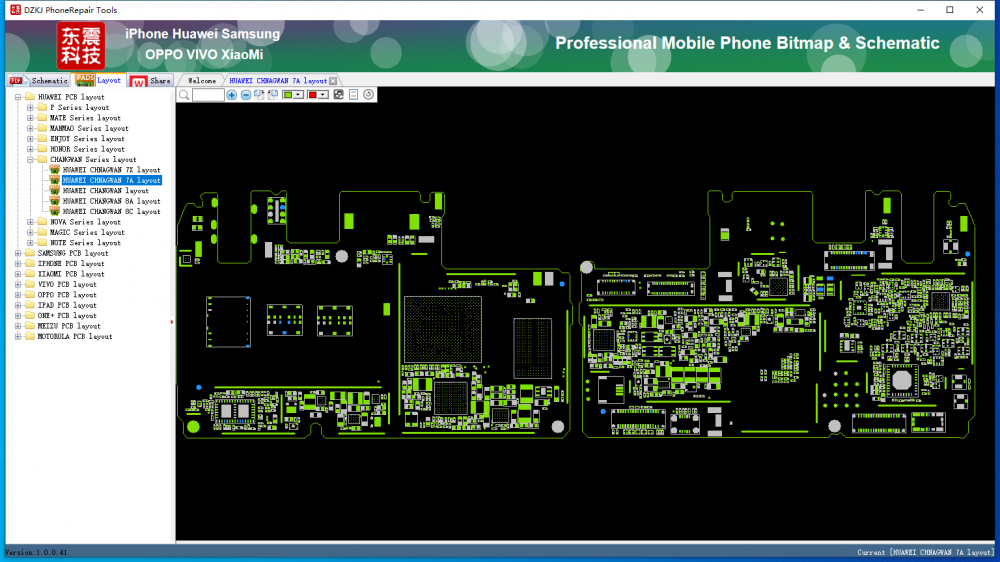The height and width of the screenshot is (562, 1000).
Task: Open the red color dropdown
Action: 323,95
